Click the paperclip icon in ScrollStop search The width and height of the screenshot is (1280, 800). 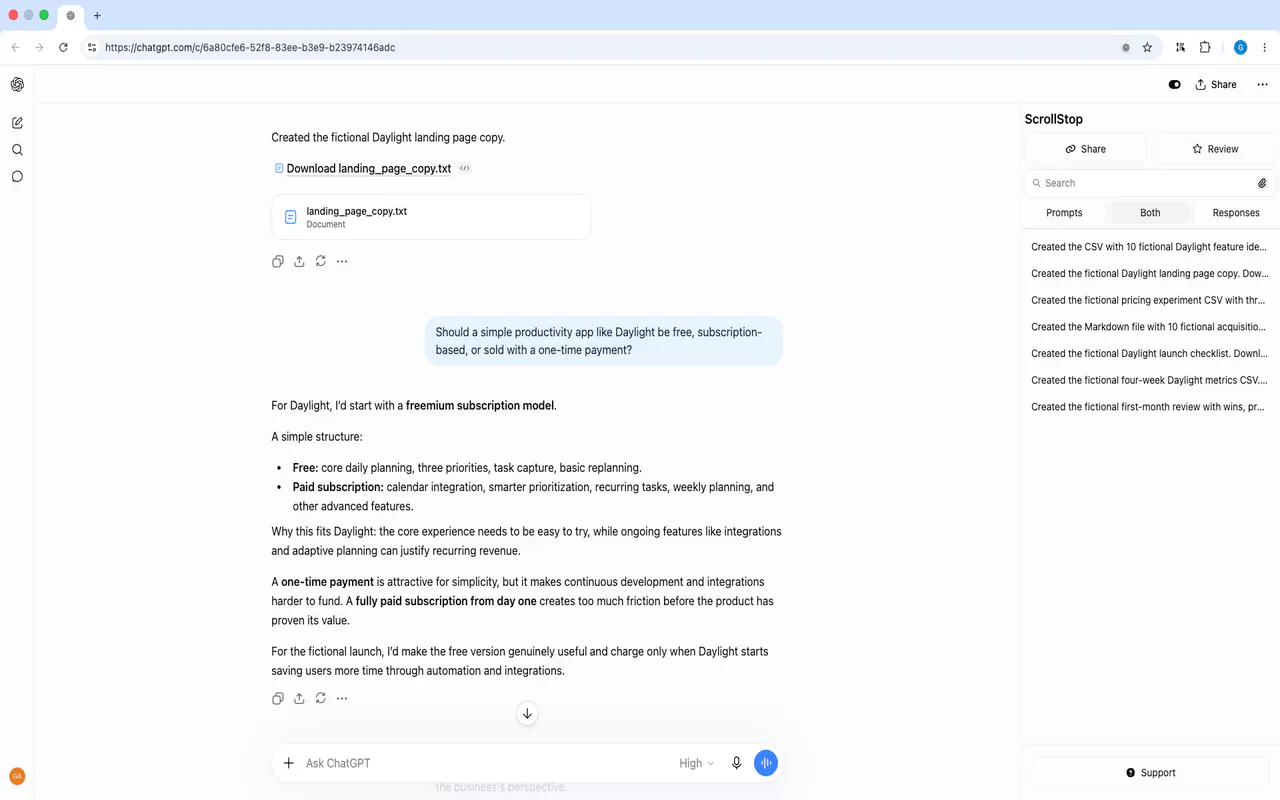pos(1262,183)
